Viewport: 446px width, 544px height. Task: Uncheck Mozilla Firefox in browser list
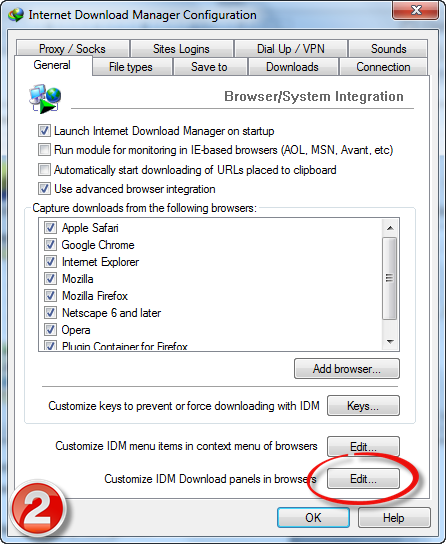click(x=50, y=296)
